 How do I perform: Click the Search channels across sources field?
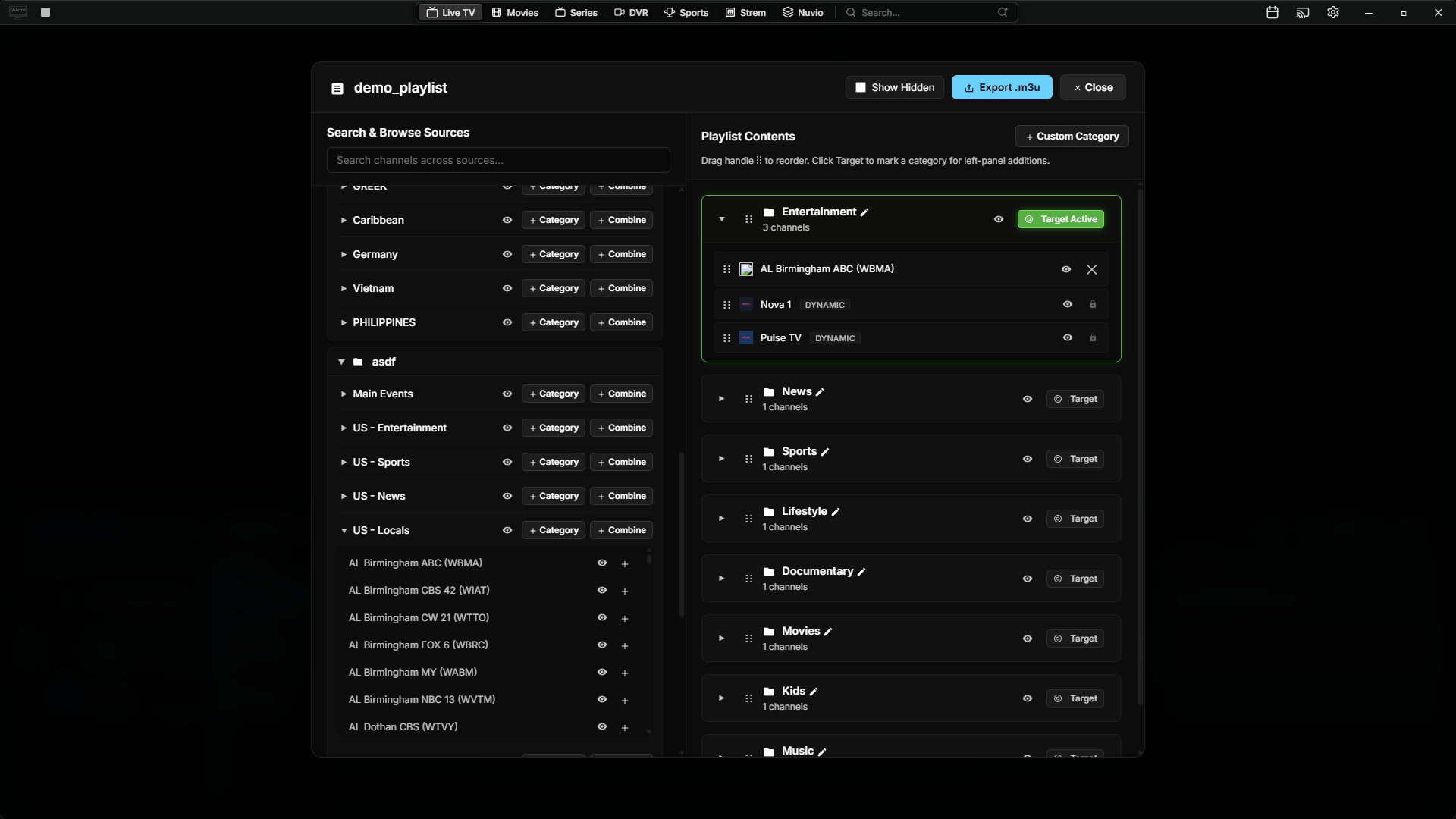click(498, 160)
